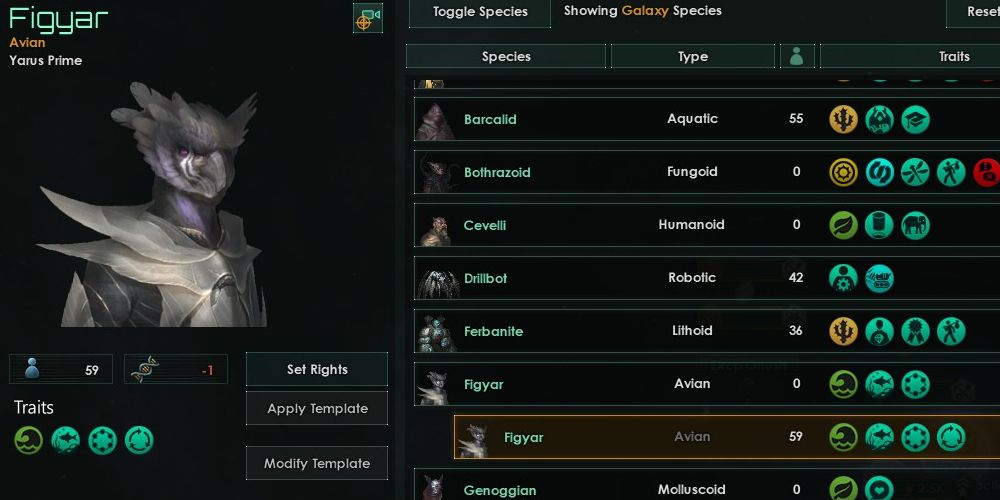The height and width of the screenshot is (500, 1000).
Task: Click Drillbot's gear worker trait icon
Action: pos(844,278)
